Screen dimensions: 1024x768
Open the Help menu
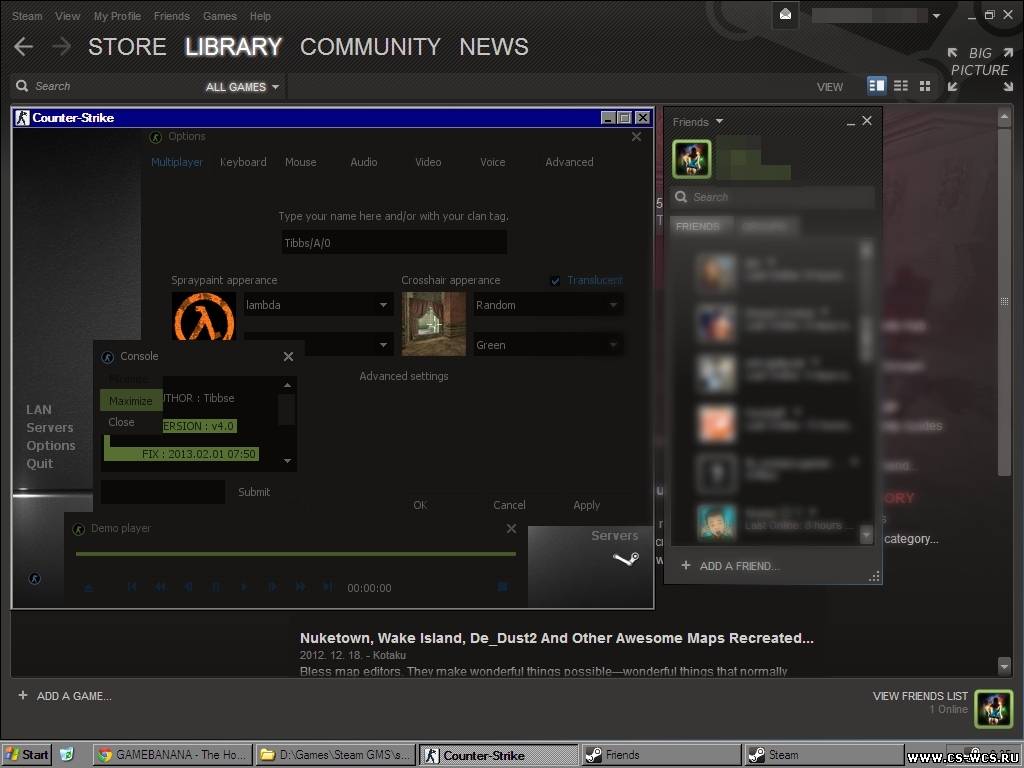point(260,16)
